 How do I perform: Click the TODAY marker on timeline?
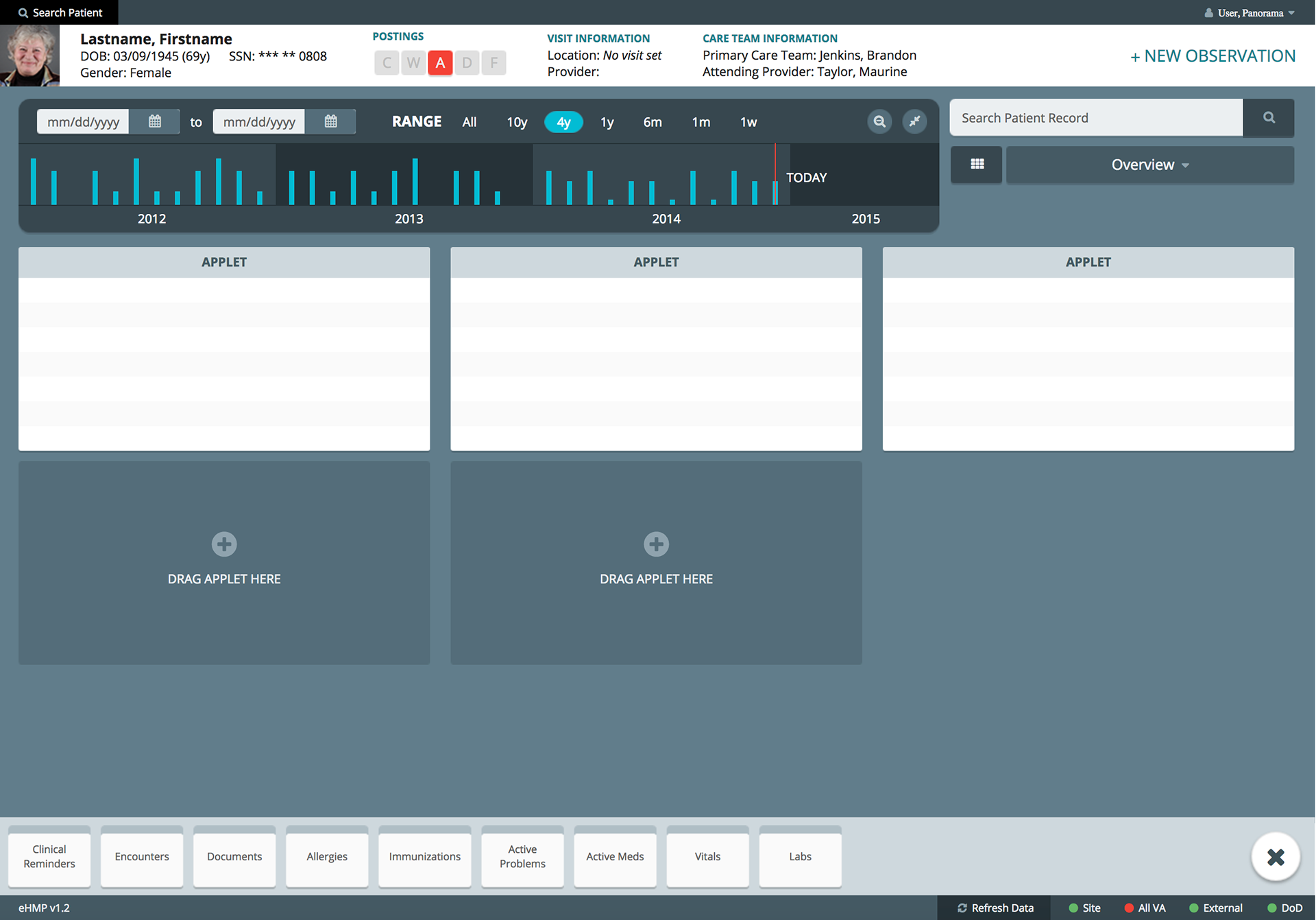(806, 178)
